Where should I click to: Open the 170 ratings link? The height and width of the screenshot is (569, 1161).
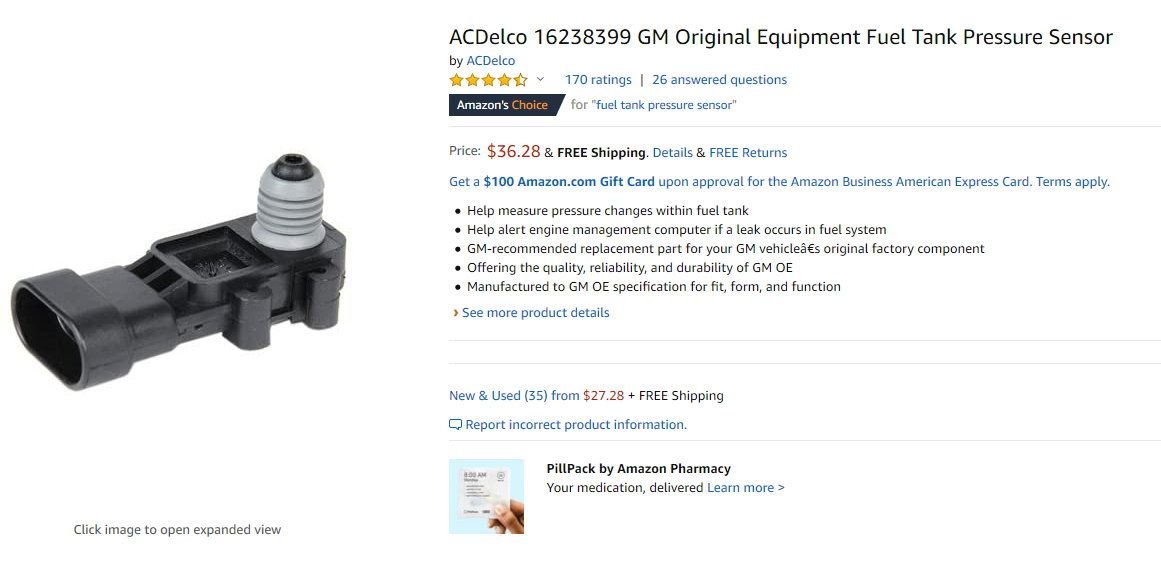[x=598, y=80]
